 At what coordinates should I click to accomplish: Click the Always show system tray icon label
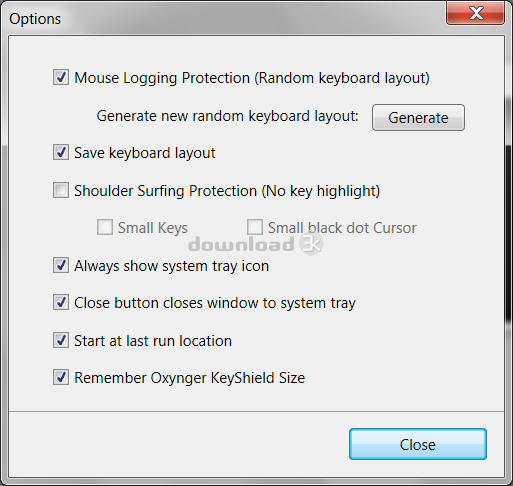[171, 266]
